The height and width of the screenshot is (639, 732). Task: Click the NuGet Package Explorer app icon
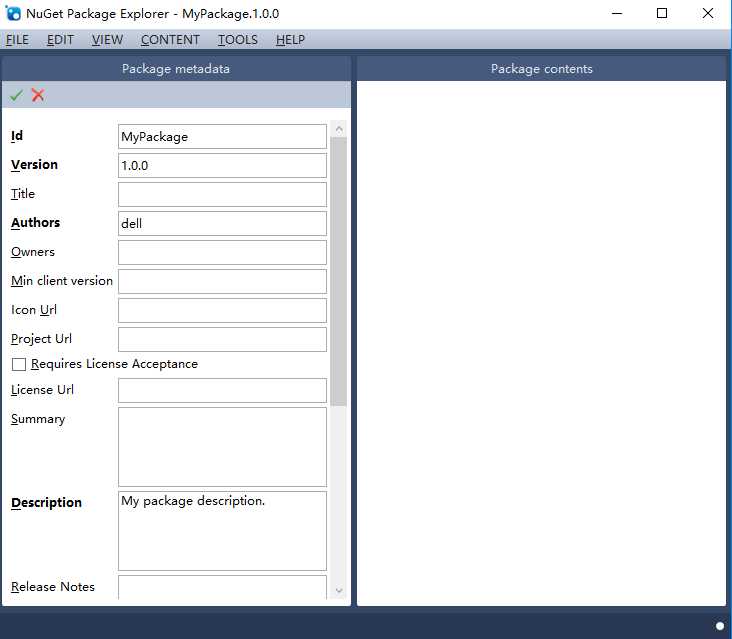(14, 14)
